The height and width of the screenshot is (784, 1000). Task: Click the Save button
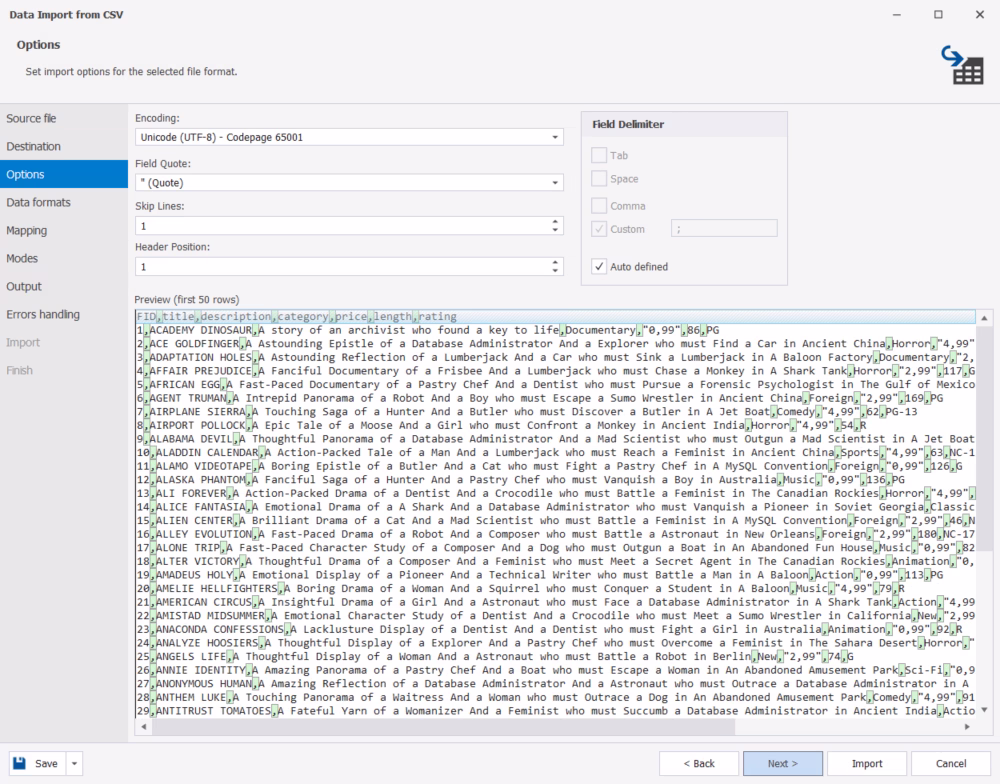[37, 764]
